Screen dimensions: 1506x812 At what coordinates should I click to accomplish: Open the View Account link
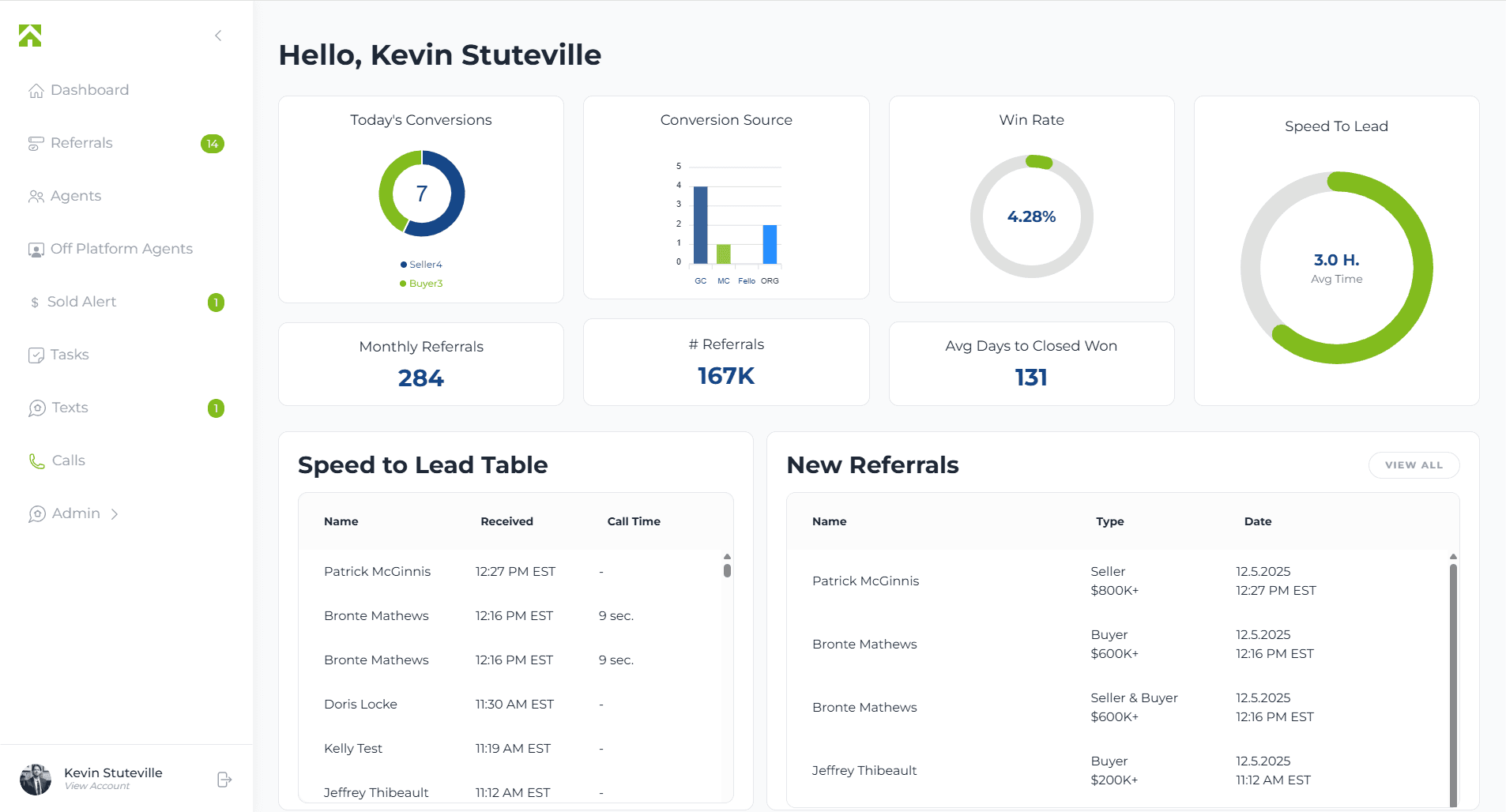click(x=97, y=786)
